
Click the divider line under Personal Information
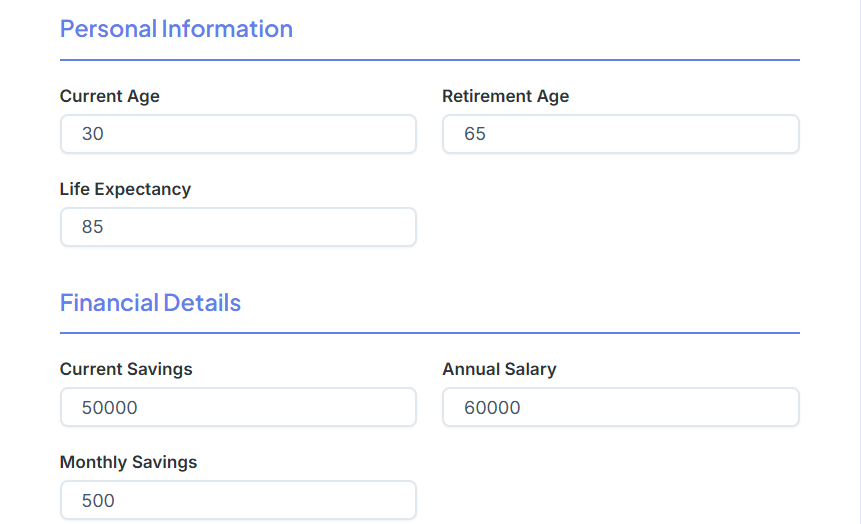[x=430, y=60]
